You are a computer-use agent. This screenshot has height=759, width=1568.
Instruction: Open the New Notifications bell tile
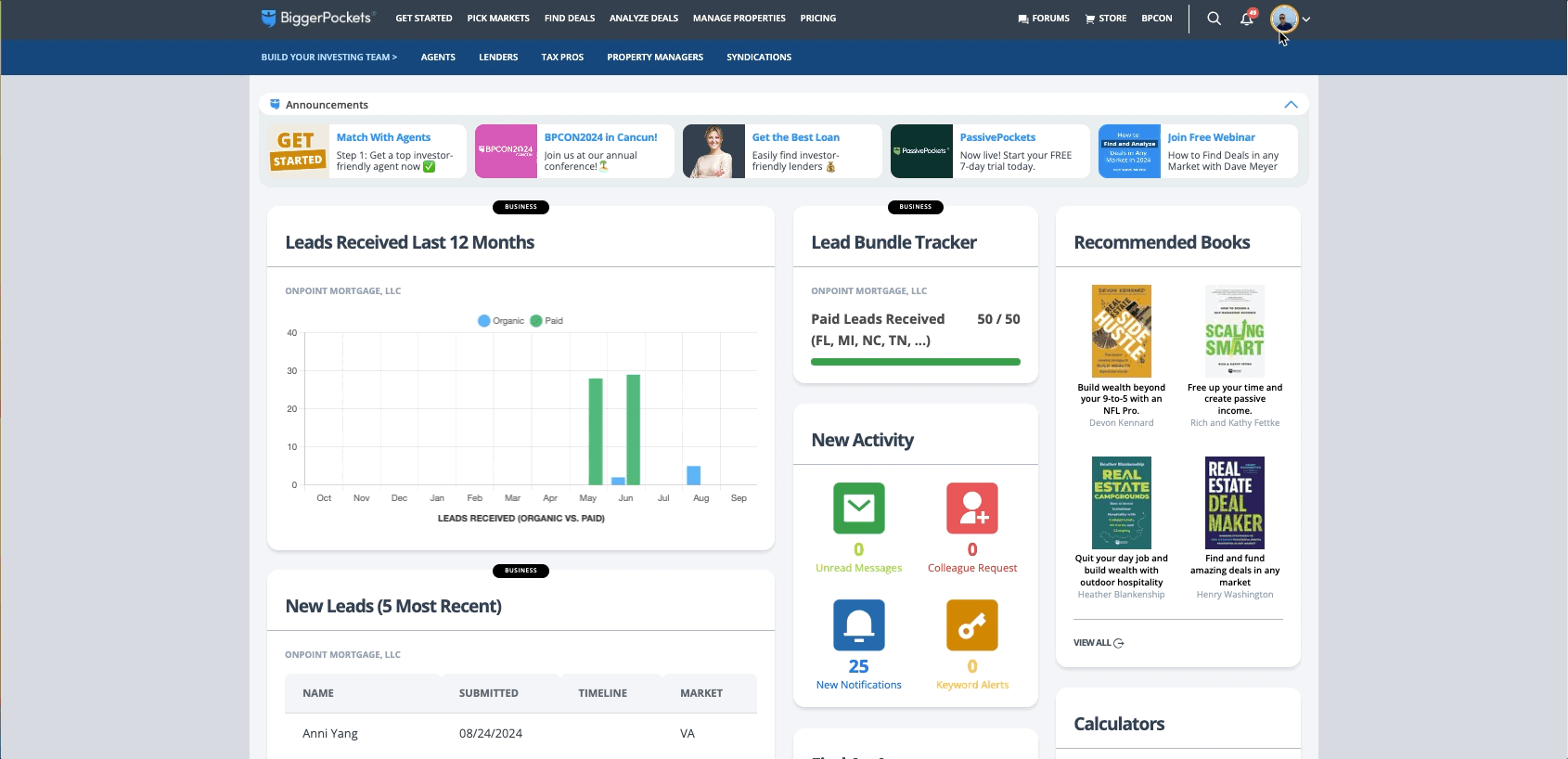pos(858,625)
